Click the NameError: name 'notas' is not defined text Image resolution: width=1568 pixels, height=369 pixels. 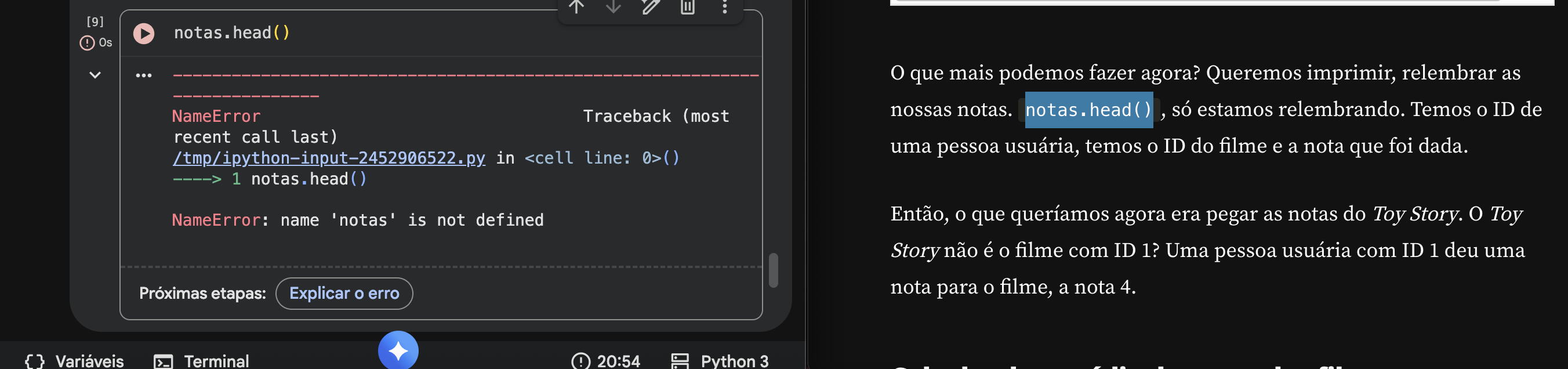(357, 220)
